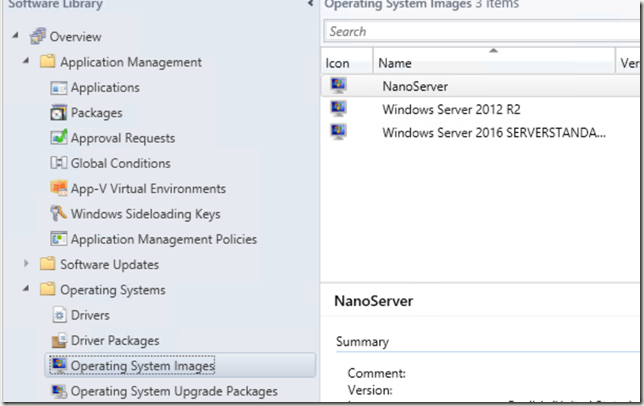Click into the Search box

coord(481,31)
